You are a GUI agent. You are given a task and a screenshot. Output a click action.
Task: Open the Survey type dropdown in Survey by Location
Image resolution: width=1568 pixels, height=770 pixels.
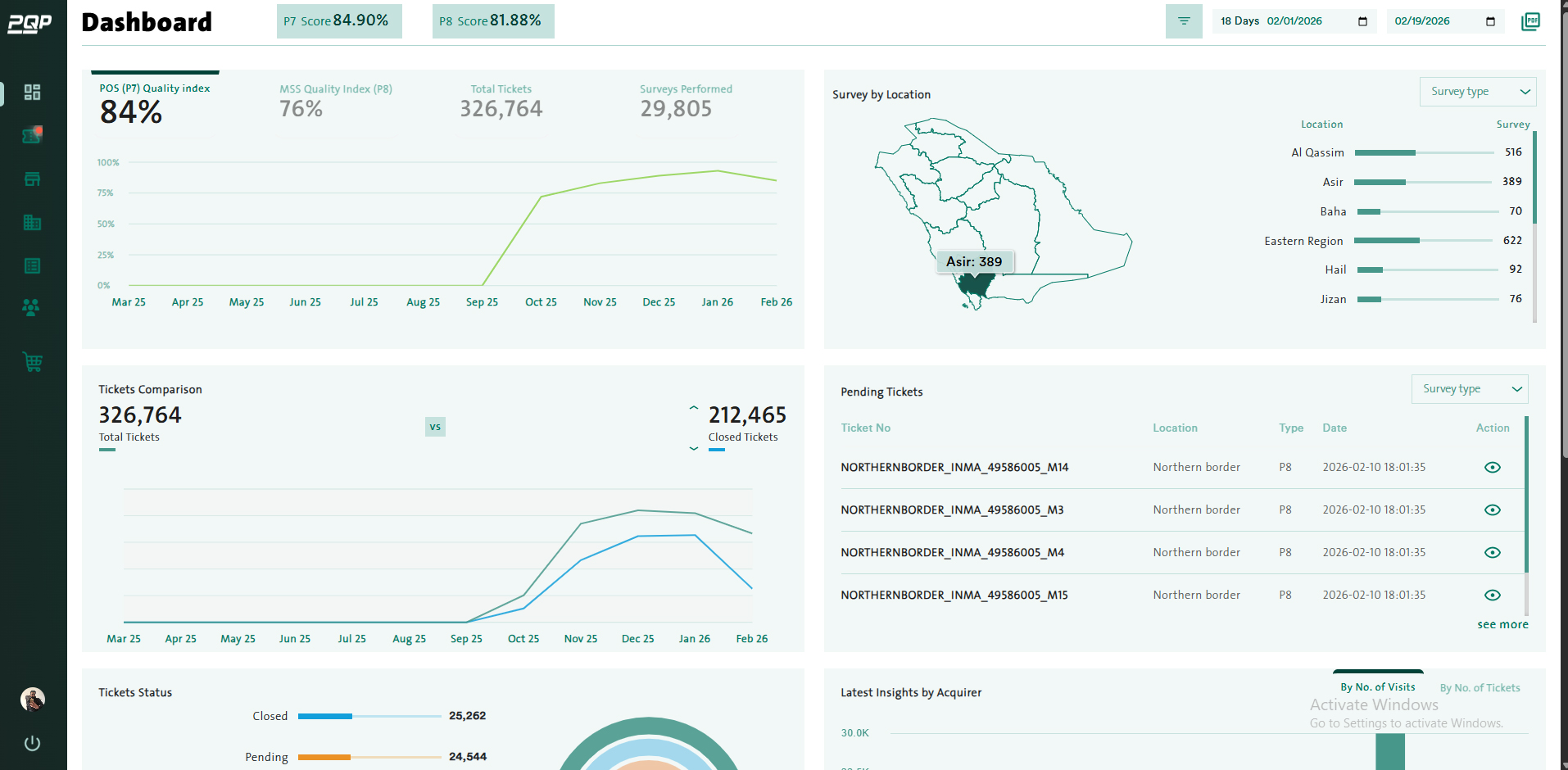click(x=1477, y=92)
